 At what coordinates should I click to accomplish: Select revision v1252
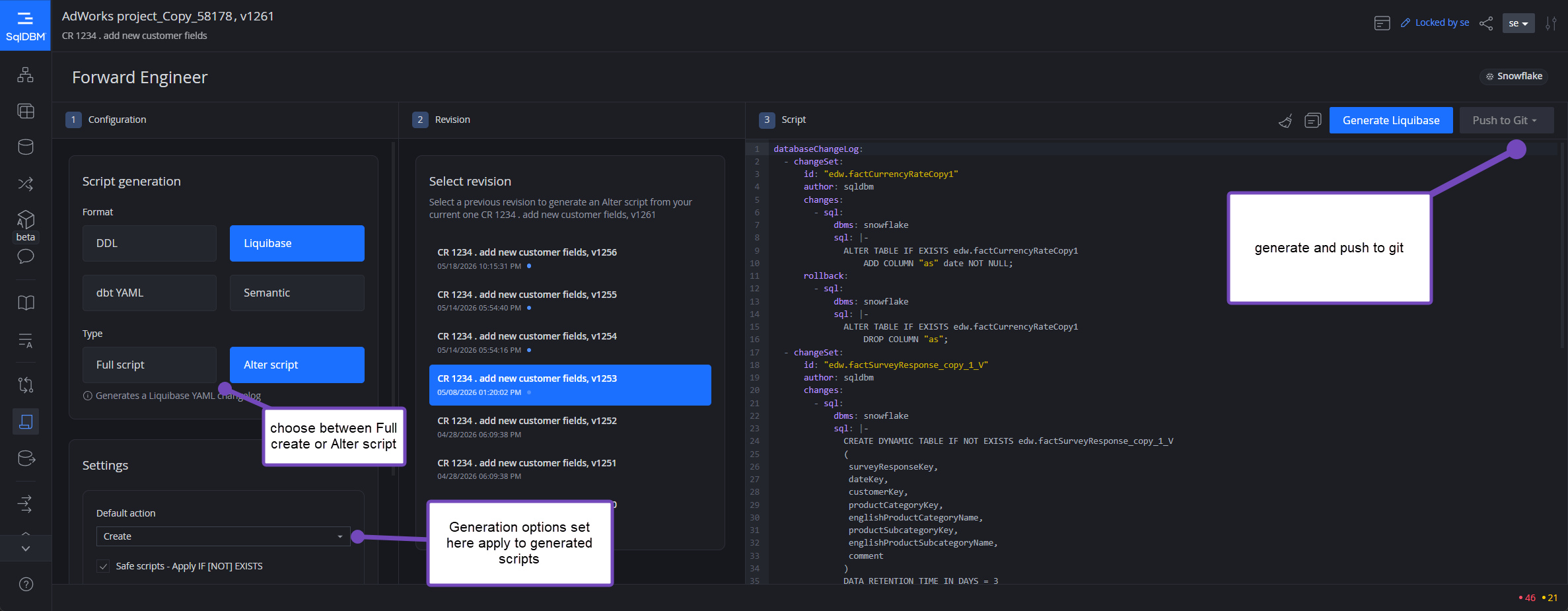570,427
